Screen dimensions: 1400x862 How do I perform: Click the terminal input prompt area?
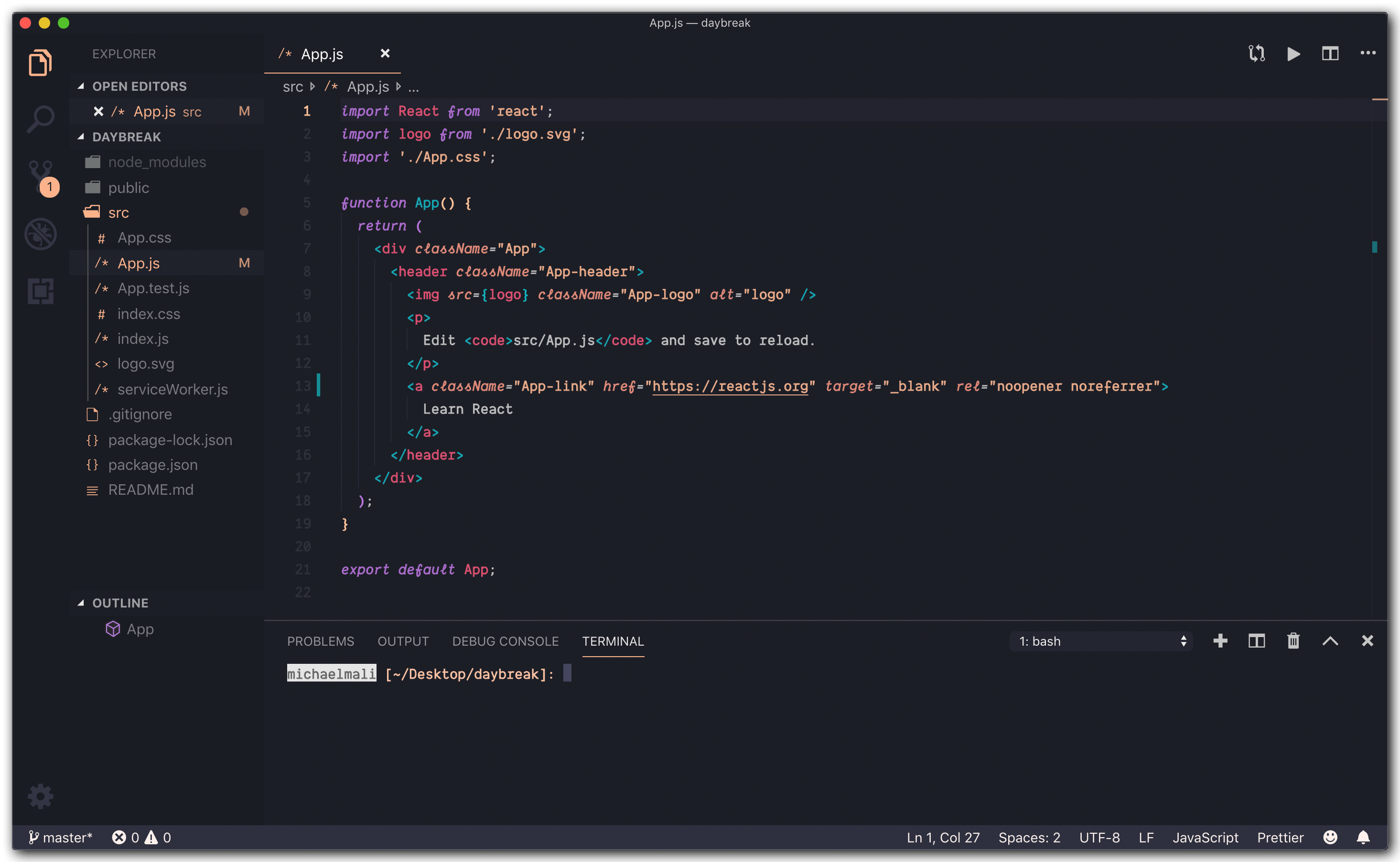tap(567, 673)
